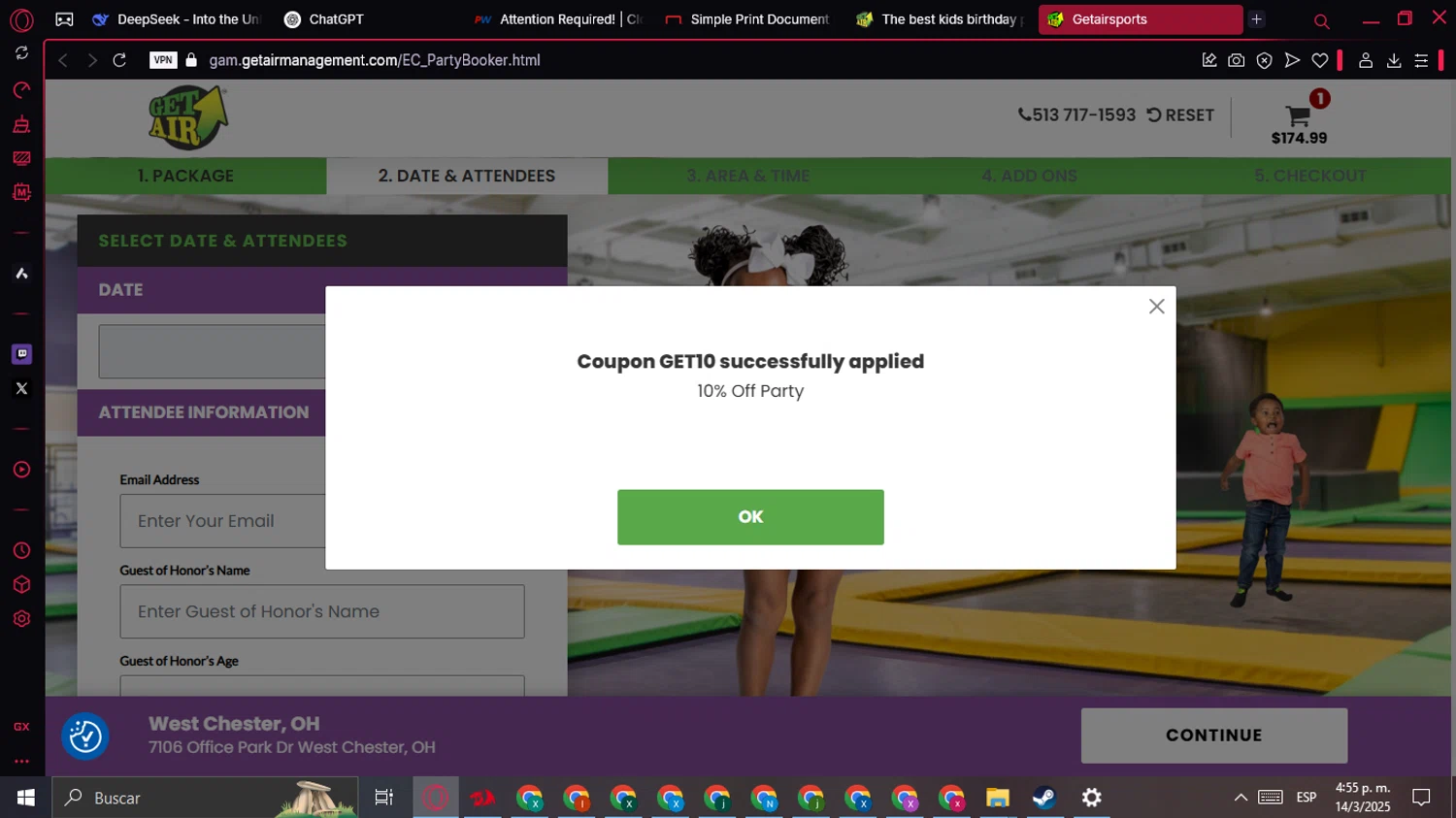Open the Windows notification center
Screen dimensions: 1456x818
[x=1421, y=798]
